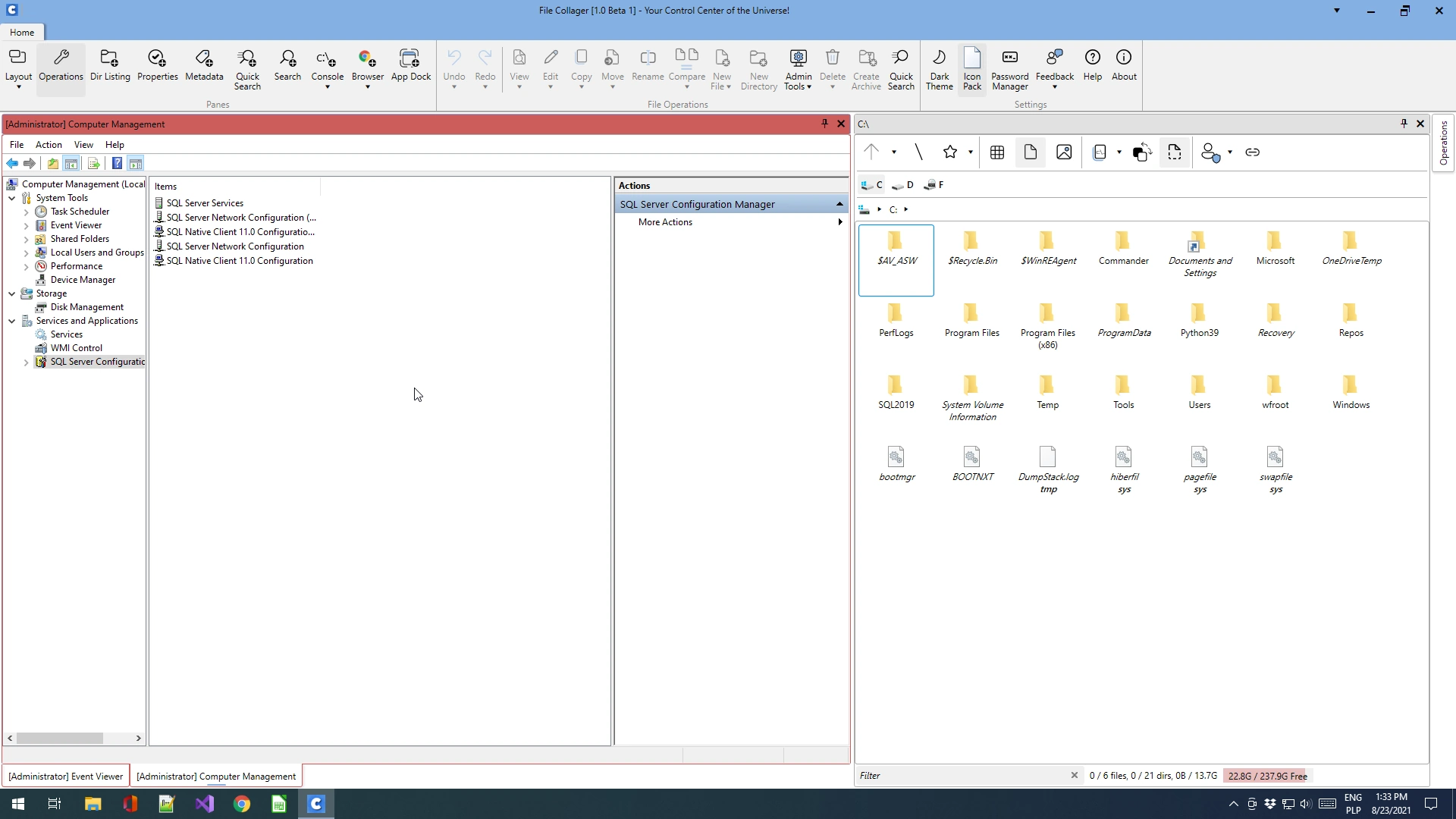Expand SQL Server Configuration Manager node
1456x819 pixels.
click(27, 362)
